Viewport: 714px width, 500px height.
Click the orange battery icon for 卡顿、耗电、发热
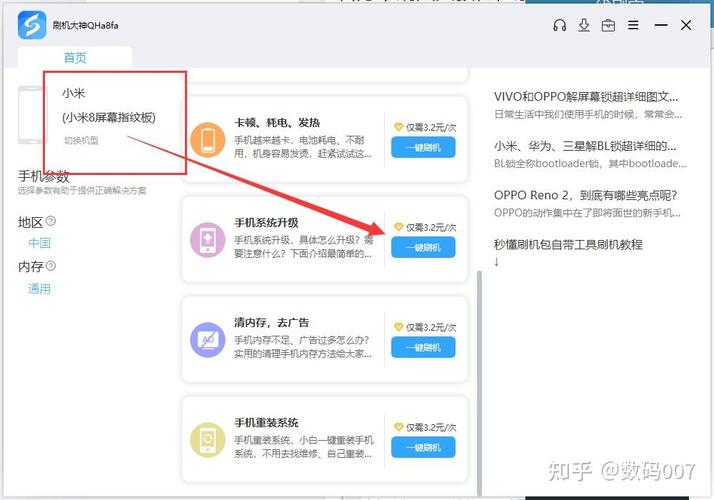coord(208,140)
